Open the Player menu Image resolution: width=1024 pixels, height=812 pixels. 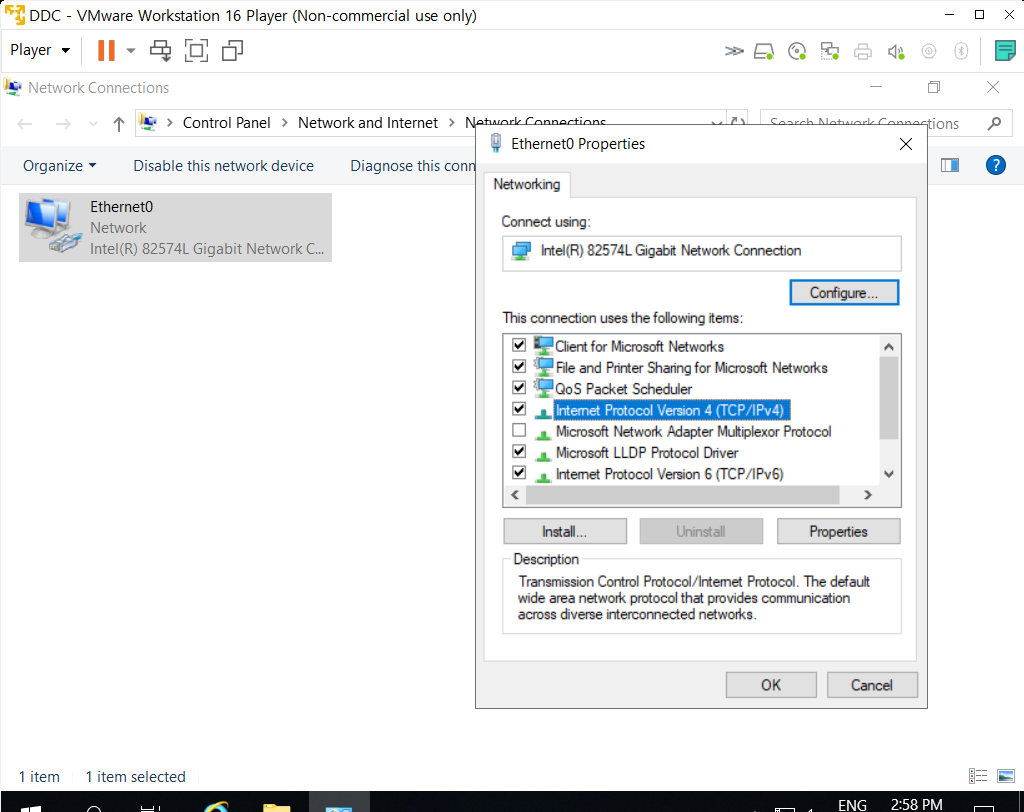pos(40,50)
